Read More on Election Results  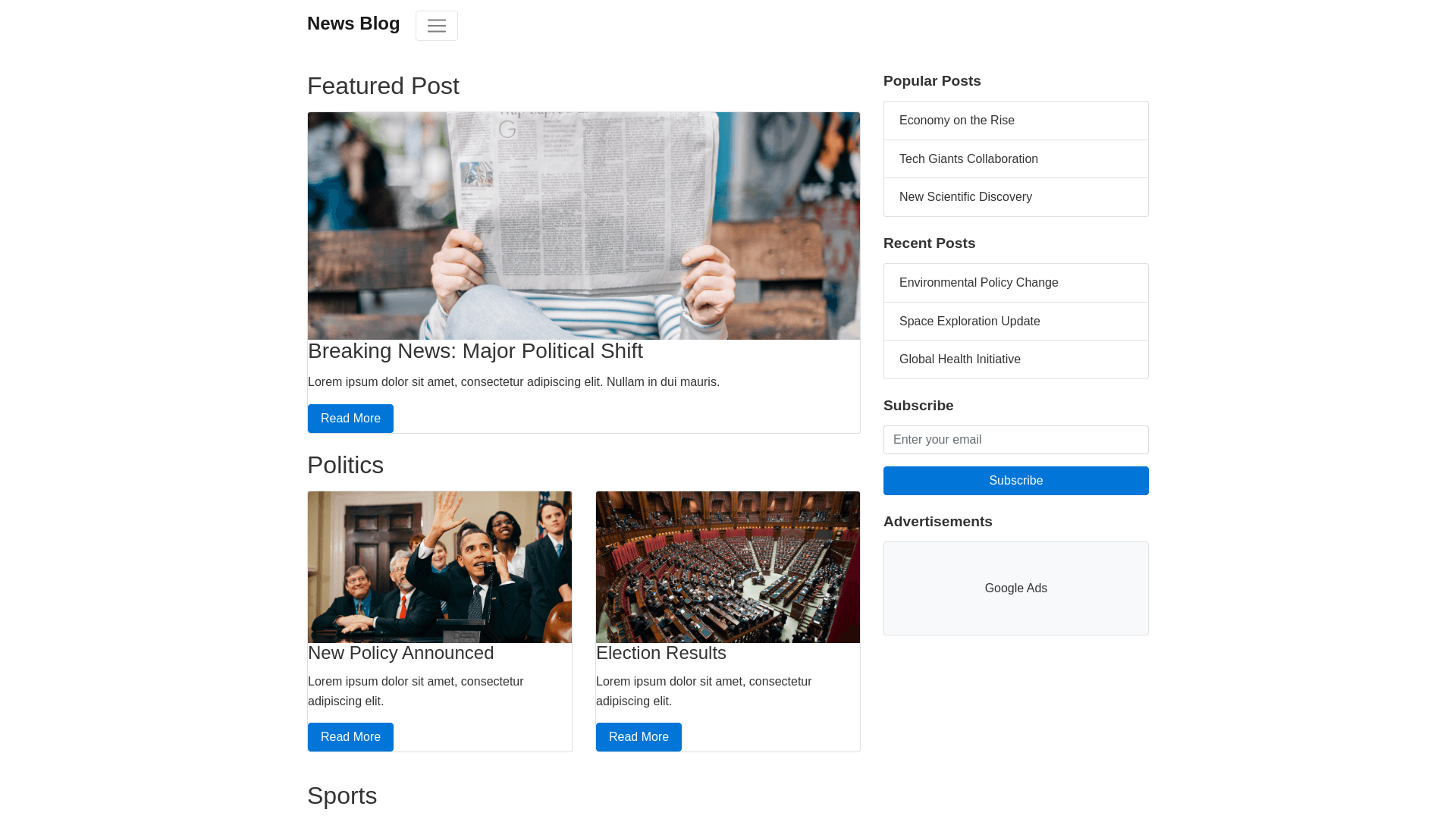(639, 737)
